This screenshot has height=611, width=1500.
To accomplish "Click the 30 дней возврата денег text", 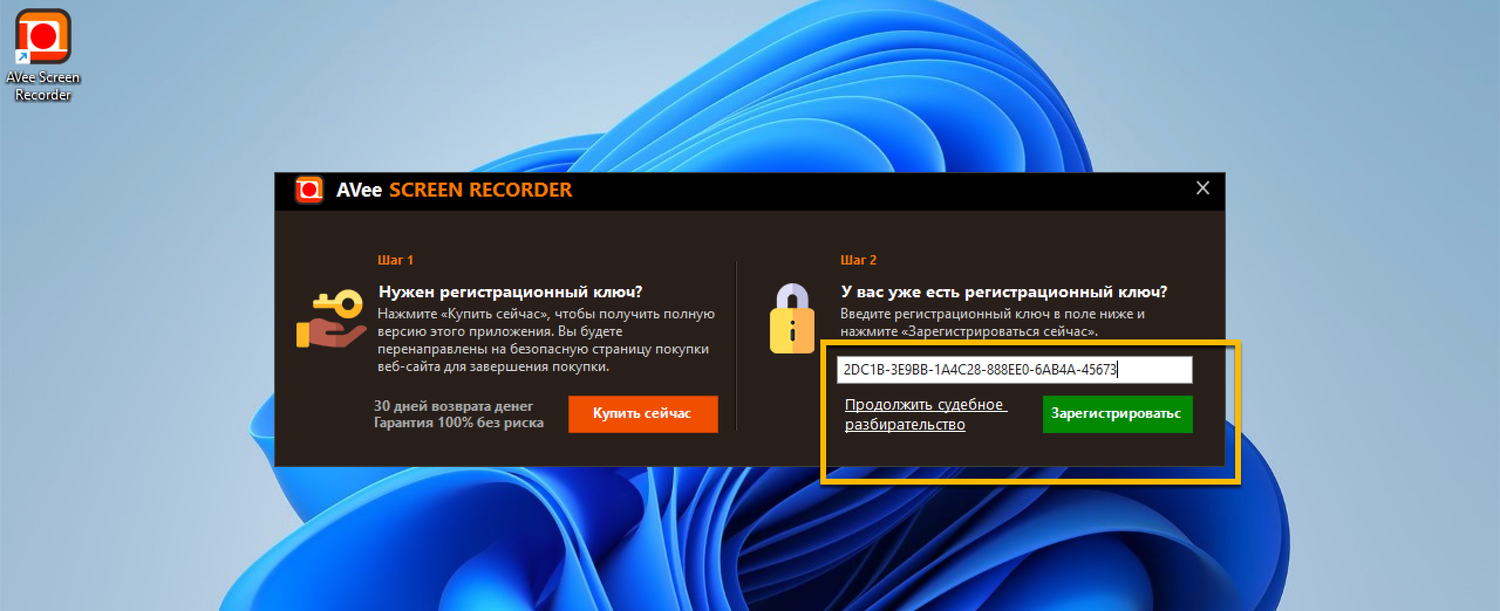I will coord(454,406).
